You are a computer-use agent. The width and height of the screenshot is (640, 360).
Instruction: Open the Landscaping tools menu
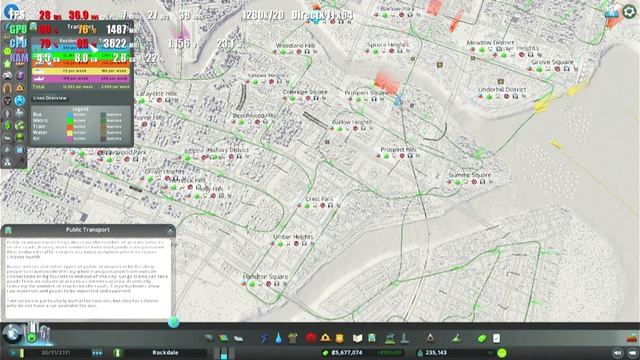(457, 338)
